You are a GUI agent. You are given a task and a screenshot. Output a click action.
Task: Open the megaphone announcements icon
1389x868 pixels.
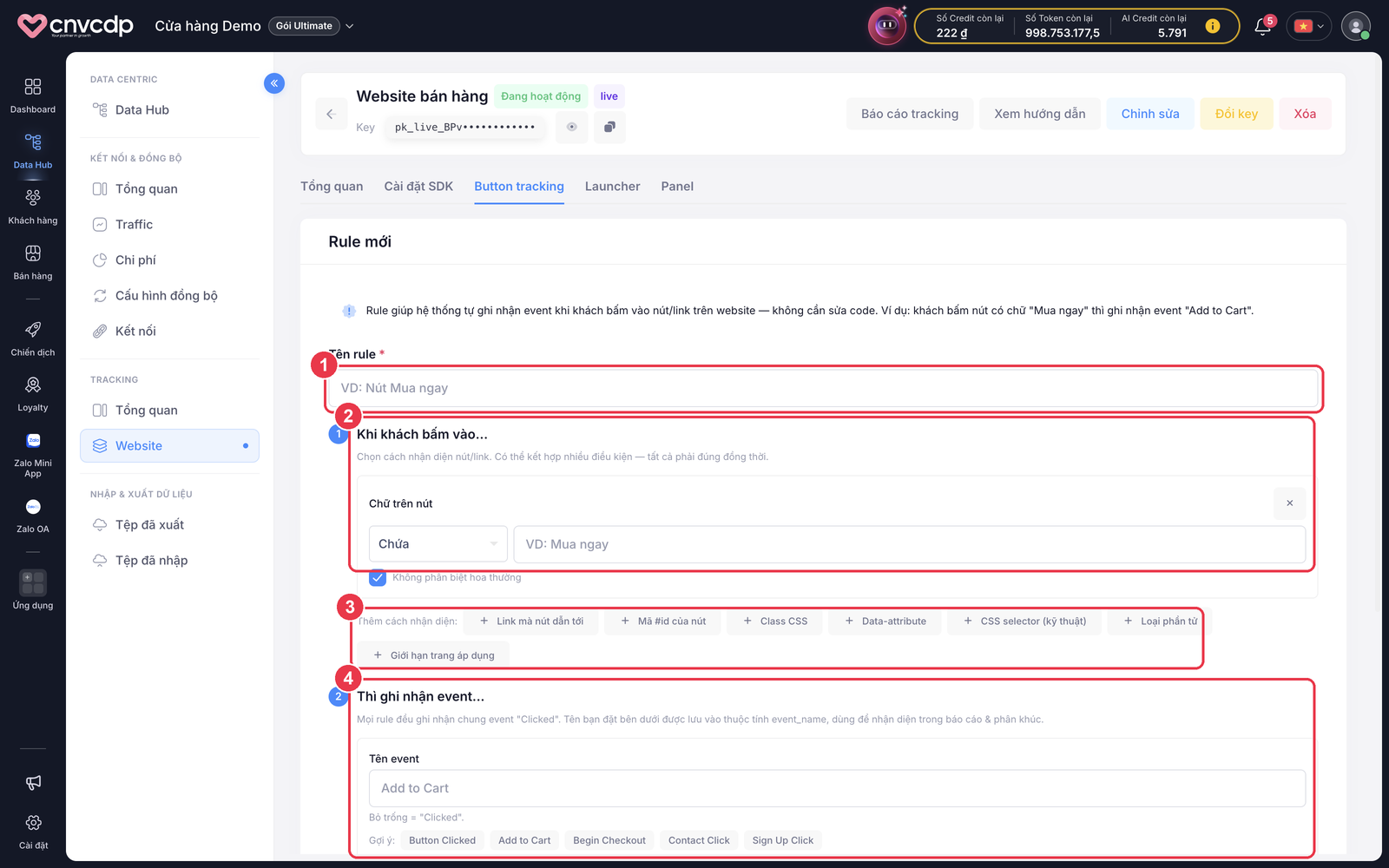click(x=33, y=783)
